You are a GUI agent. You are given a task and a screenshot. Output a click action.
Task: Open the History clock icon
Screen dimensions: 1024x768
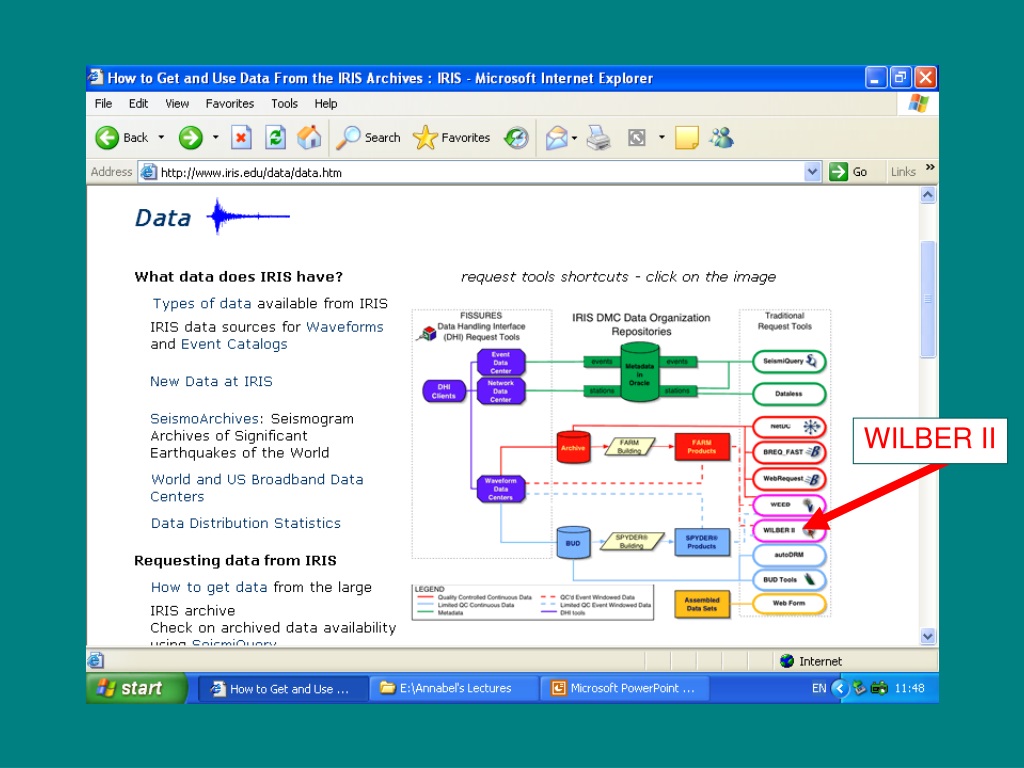click(516, 138)
